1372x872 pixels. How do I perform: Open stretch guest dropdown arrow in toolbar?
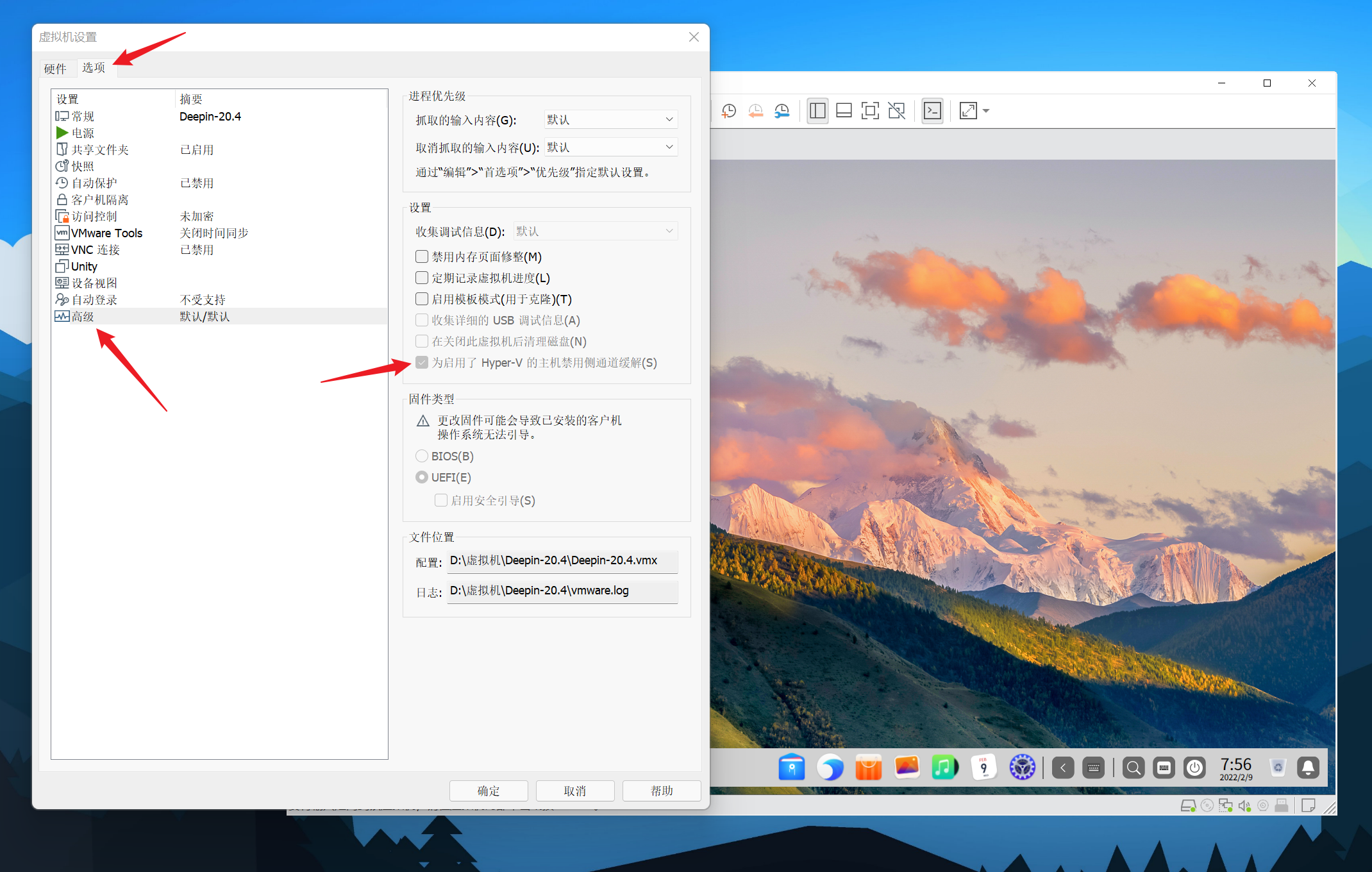click(x=986, y=111)
